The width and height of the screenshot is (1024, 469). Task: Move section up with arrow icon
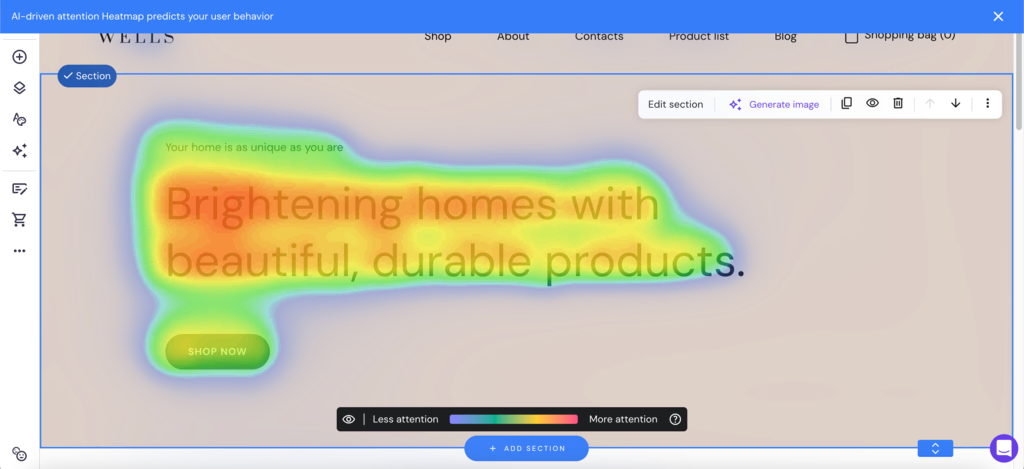(931, 103)
